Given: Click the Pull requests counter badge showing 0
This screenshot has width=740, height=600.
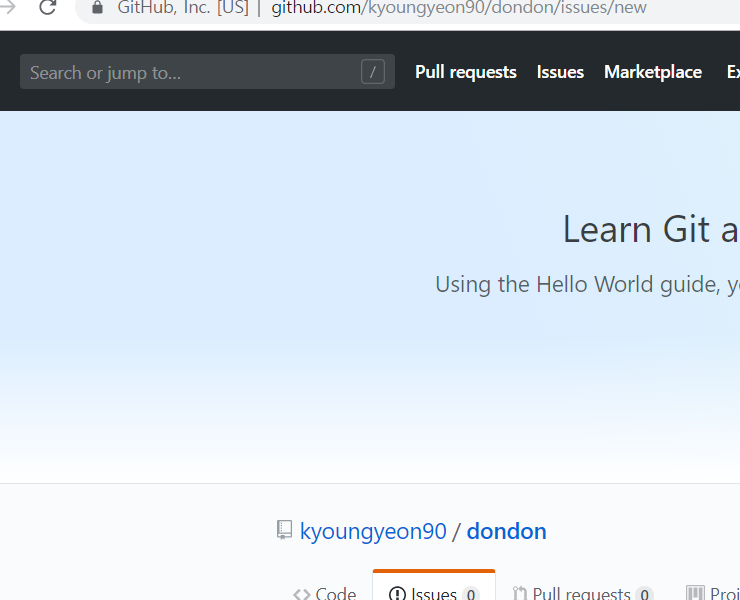Looking at the screenshot, I should click(x=644, y=593).
